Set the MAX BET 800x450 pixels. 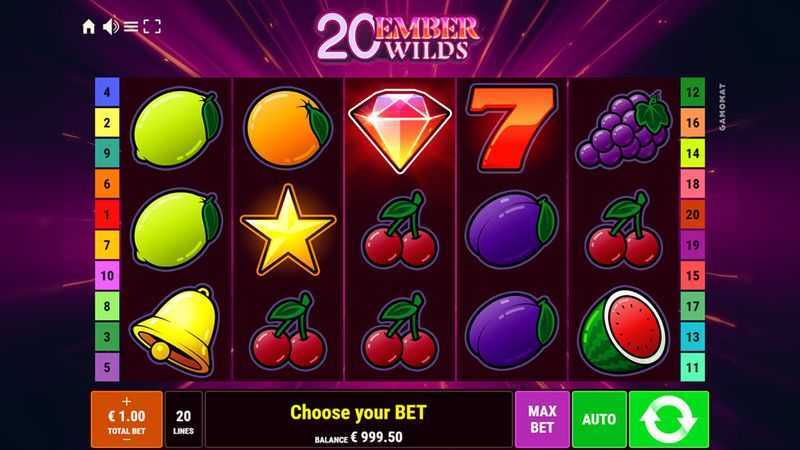point(542,419)
